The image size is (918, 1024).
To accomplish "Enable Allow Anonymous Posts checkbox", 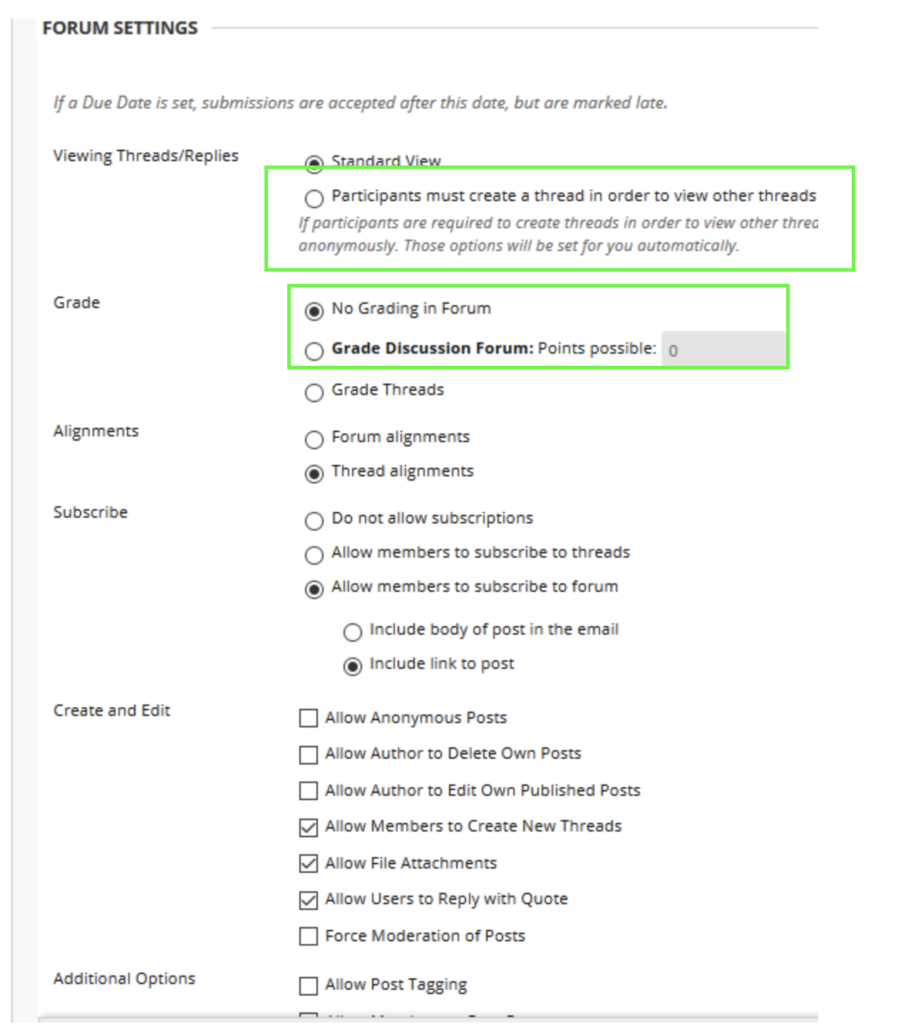I will [x=309, y=718].
